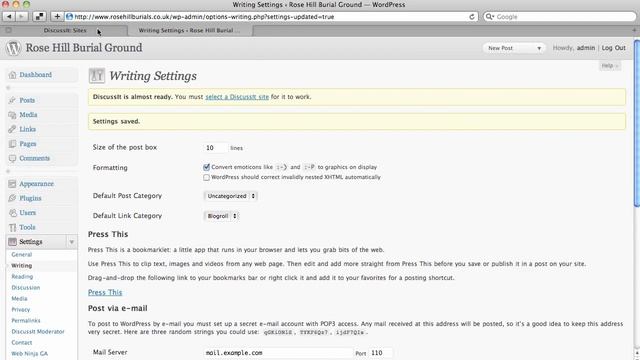640x360 pixels.
Task: Collapse the Settings menu arrow
Action: tap(71, 242)
